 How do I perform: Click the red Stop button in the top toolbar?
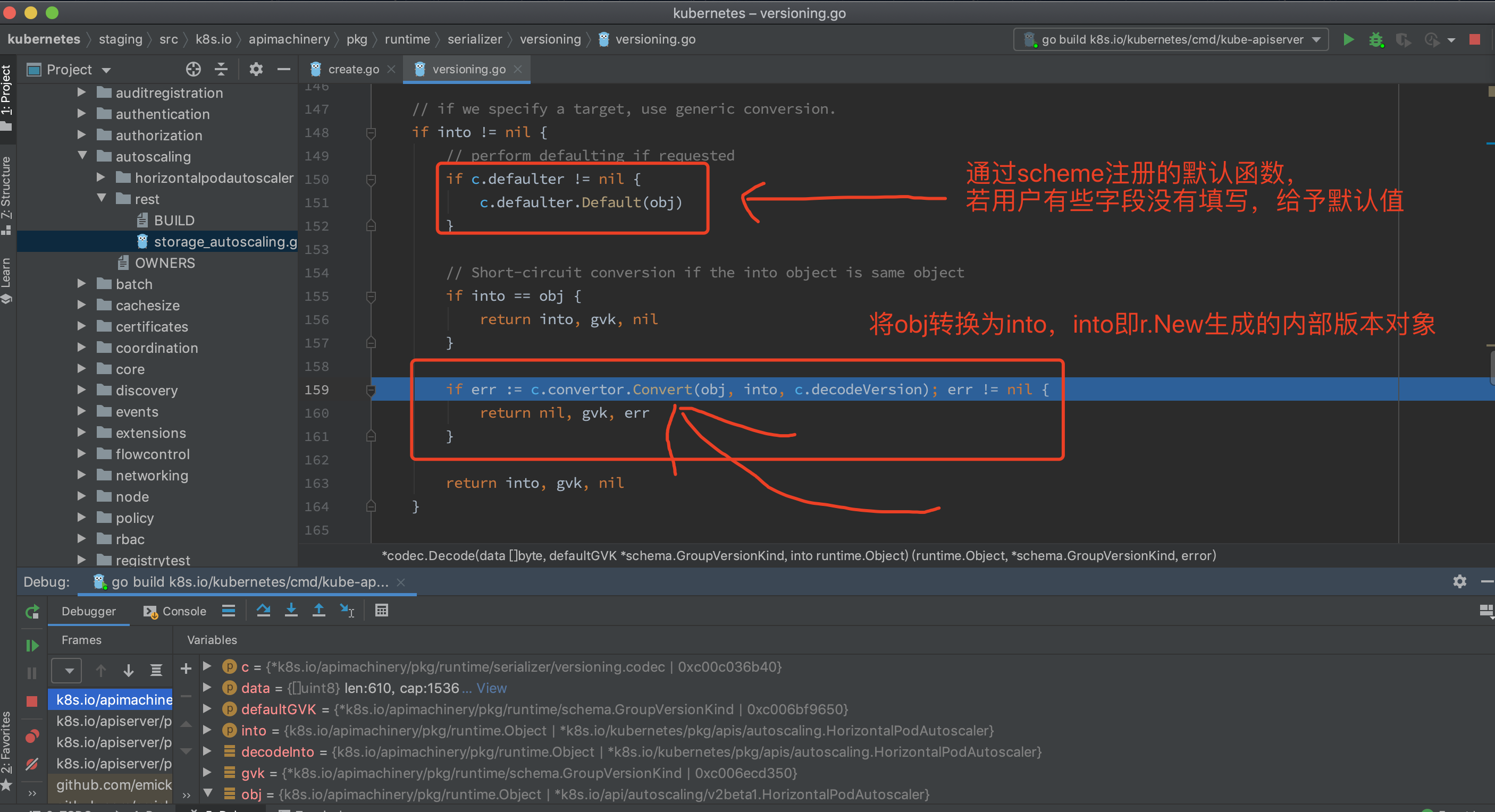pos(1474,39)
